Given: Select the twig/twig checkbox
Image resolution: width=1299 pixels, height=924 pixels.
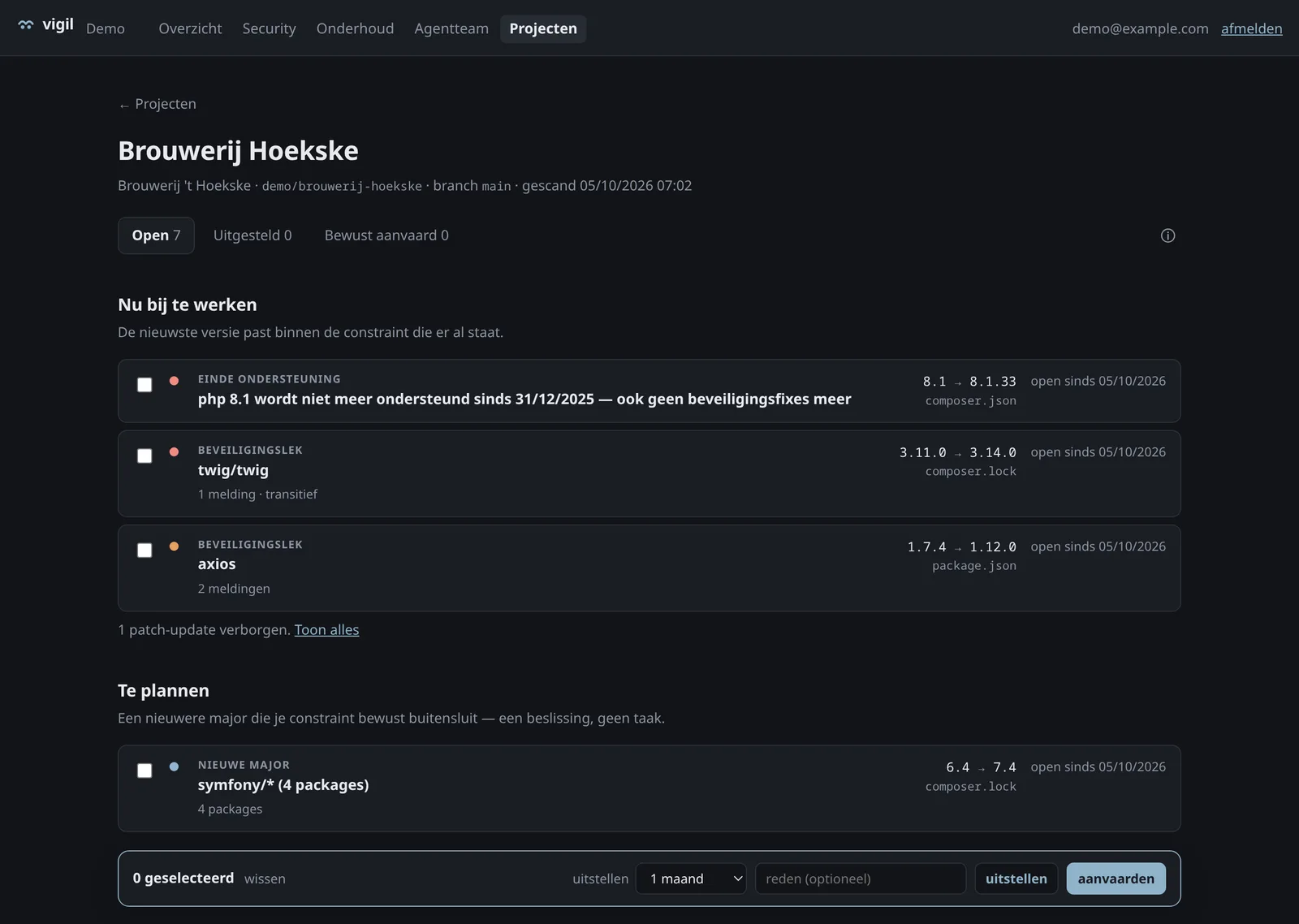Looking at the screenshot, I should pyautogui.click(x=145, y=456).
